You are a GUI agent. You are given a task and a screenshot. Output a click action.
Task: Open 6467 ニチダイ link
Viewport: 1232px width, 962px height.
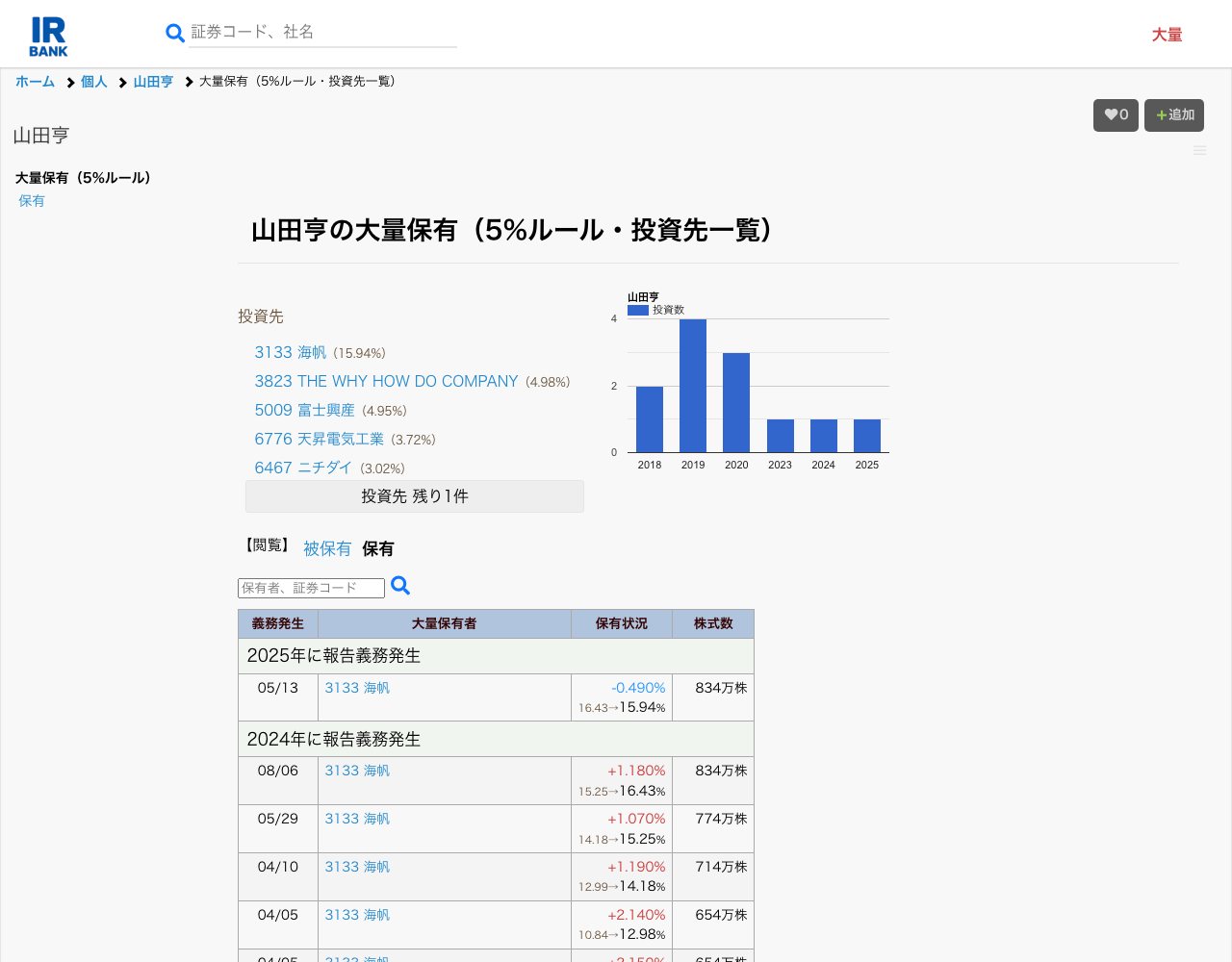303,468
